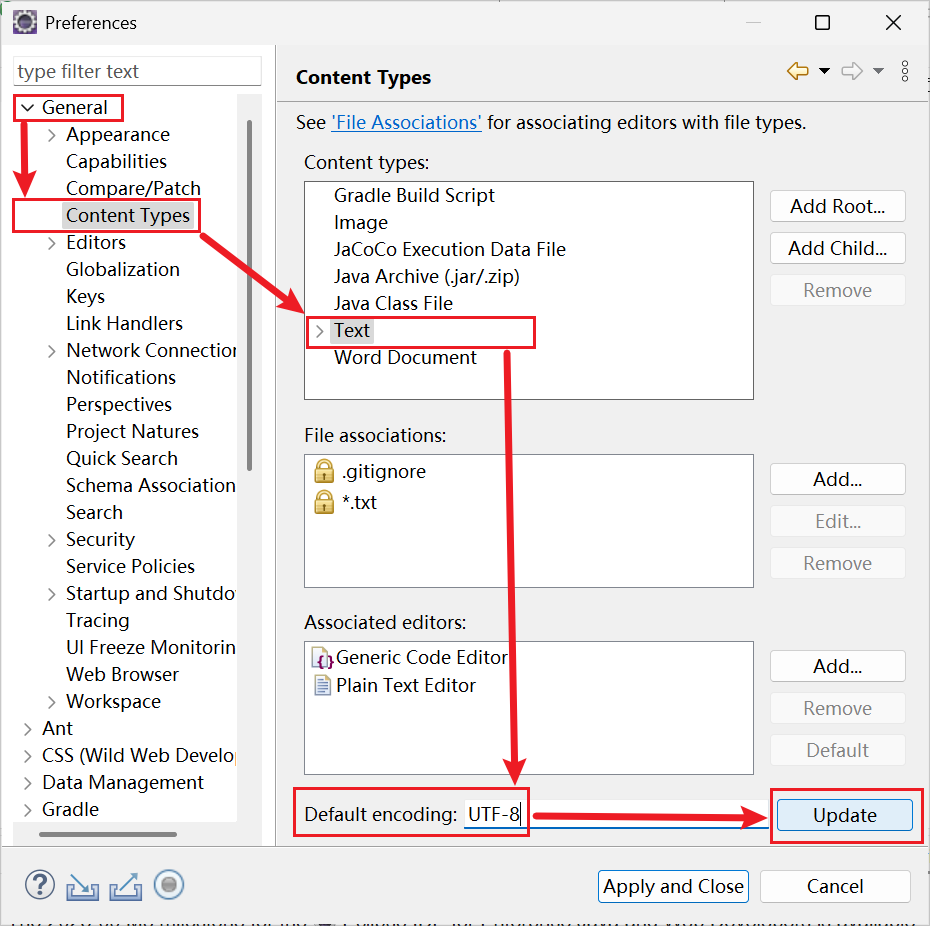The image size is (930, 926).
Task: Click the back navigation arrow icon
Action: tap(798, 71)
